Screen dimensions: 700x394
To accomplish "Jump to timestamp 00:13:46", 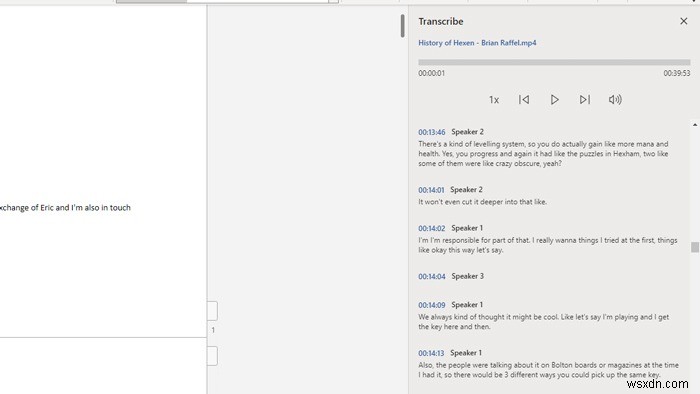I will tap(432, 132).
